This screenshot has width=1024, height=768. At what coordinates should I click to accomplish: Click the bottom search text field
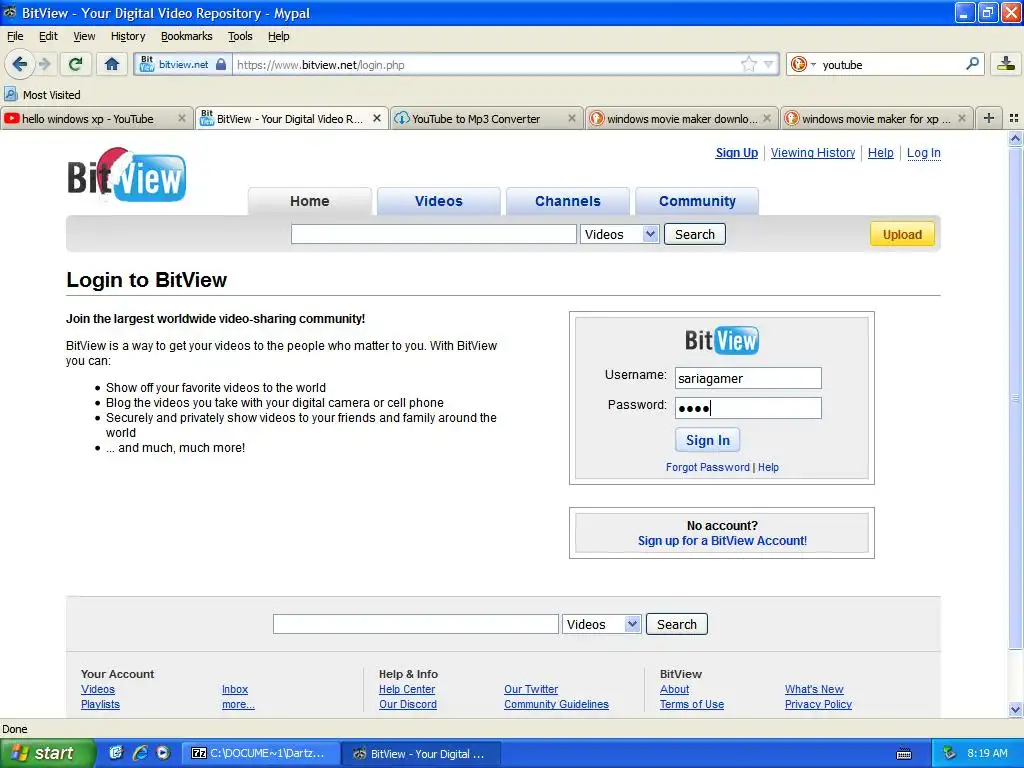[415, 624]
